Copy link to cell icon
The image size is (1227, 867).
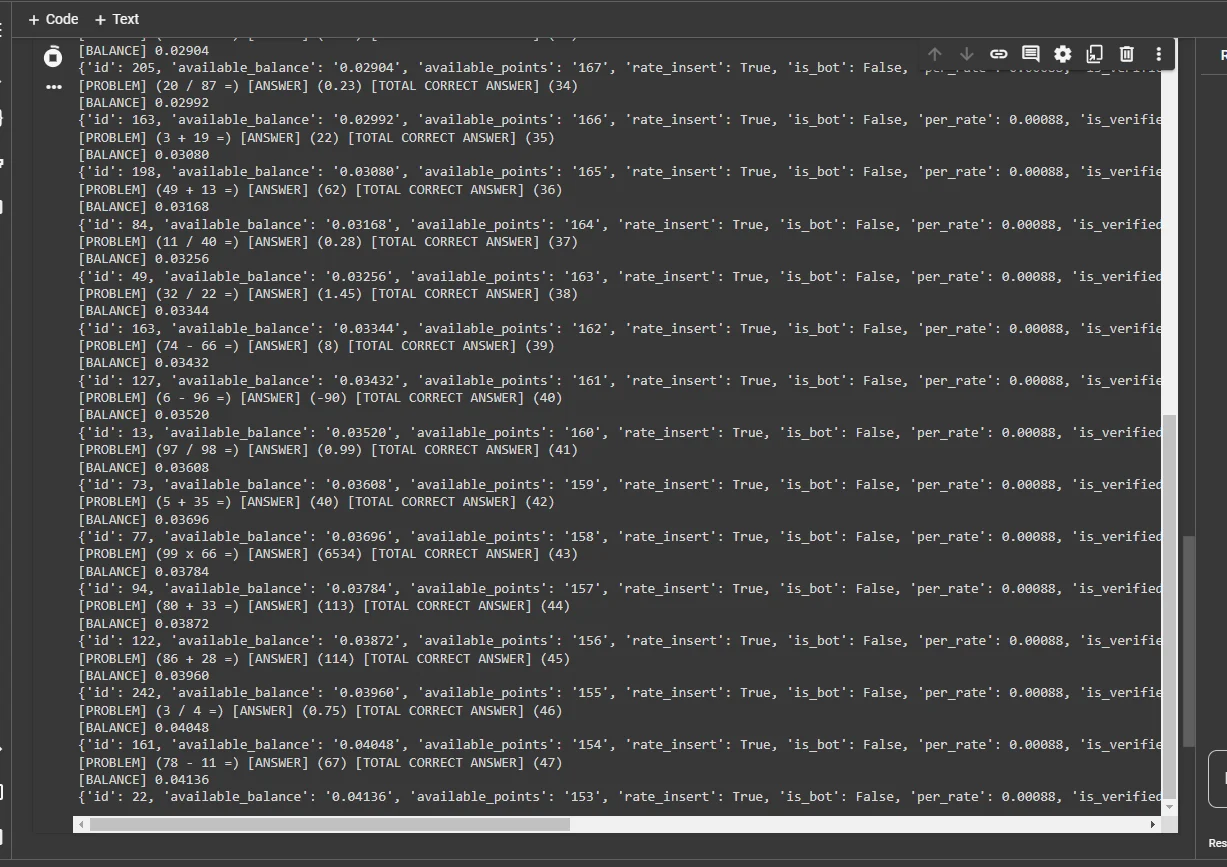[999, 54]
